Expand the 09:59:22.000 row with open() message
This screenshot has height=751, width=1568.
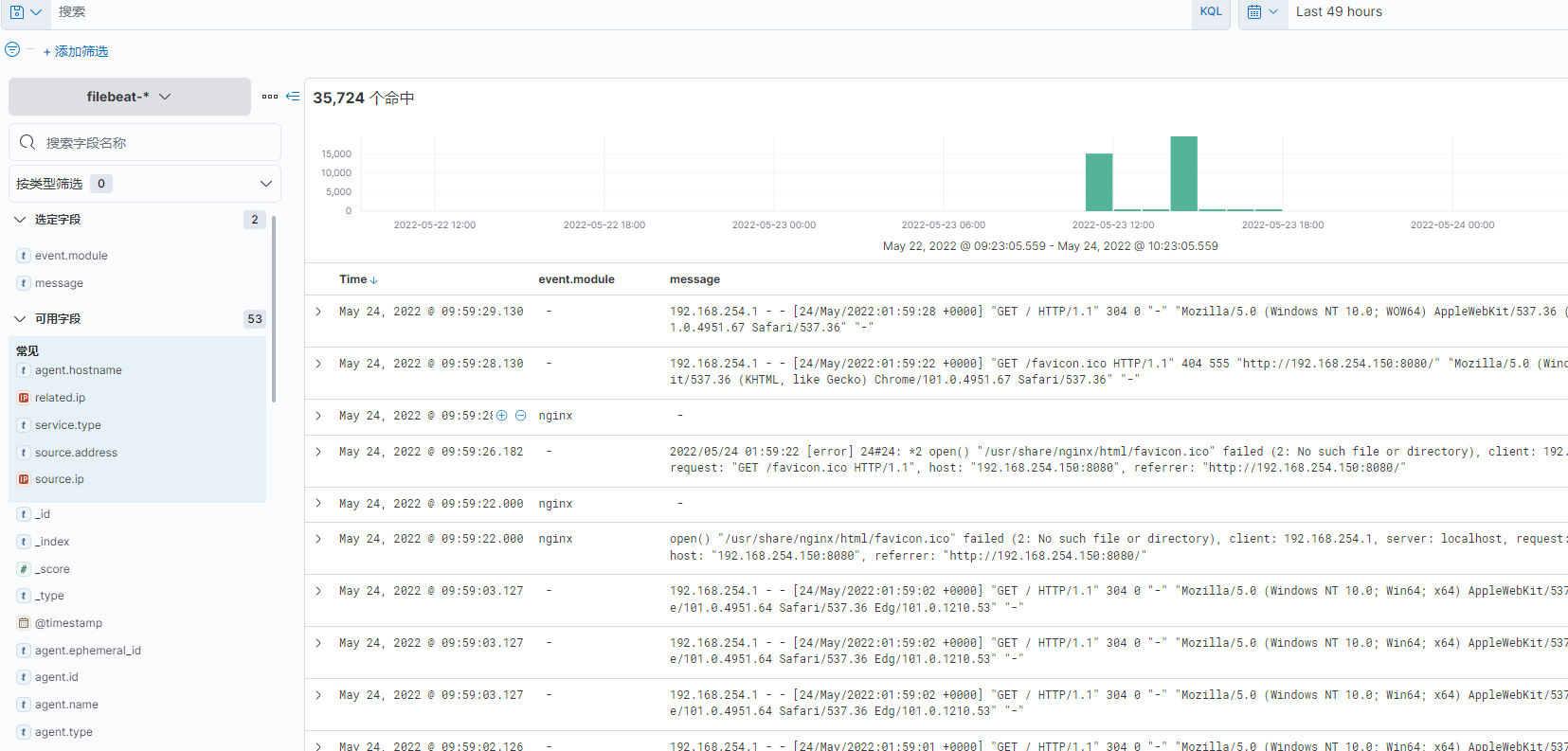pyautogui.click(x=318, y=539)
